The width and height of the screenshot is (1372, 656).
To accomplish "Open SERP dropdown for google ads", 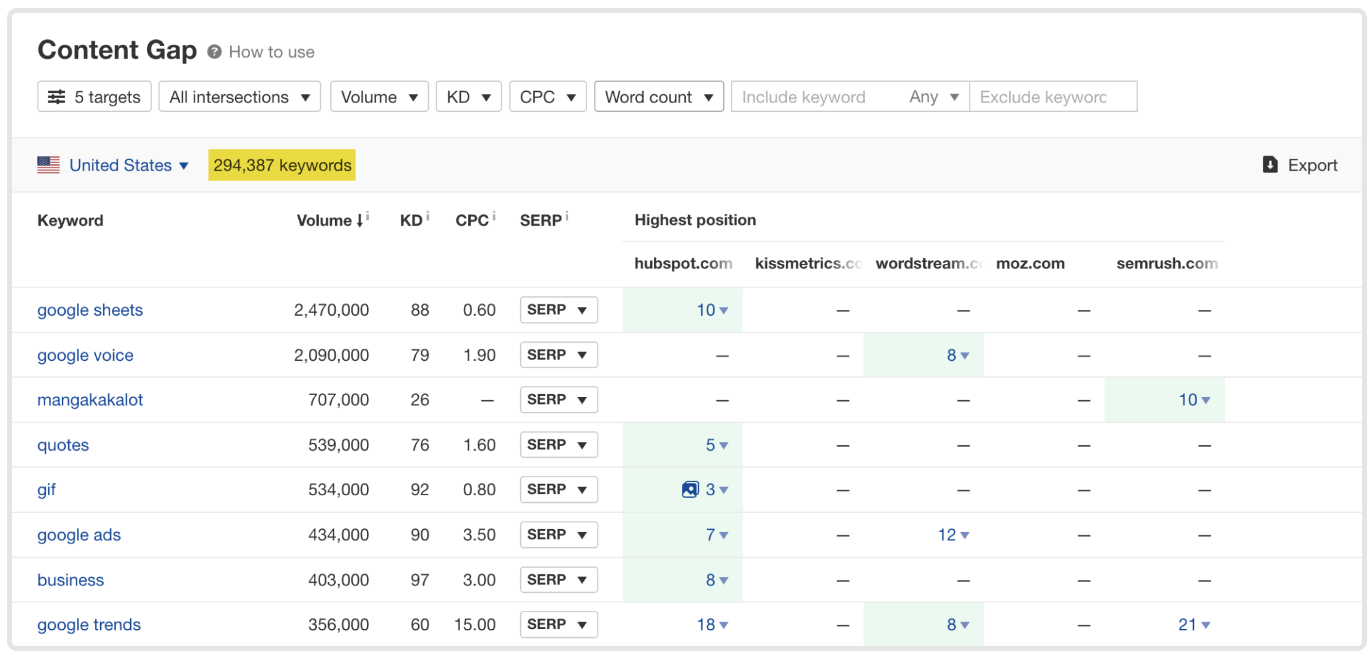I will (x=559, y=535).
